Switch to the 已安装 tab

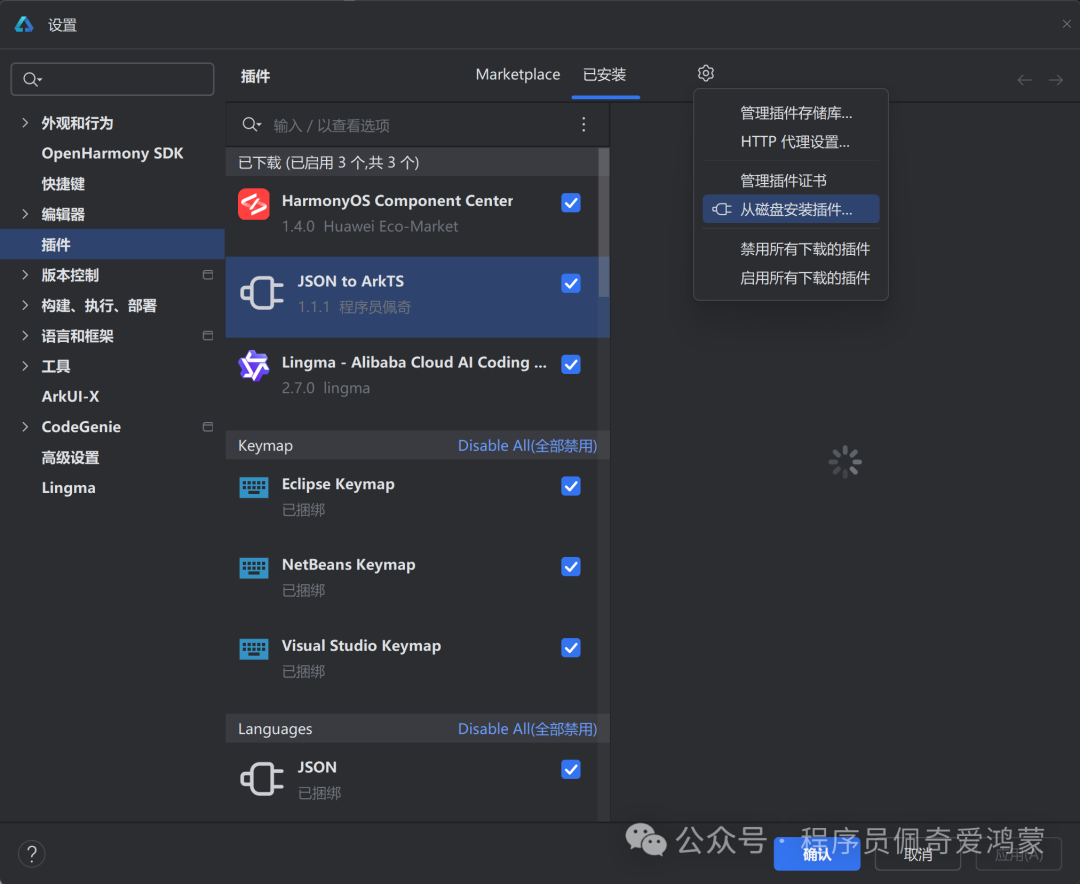(605, 74)
